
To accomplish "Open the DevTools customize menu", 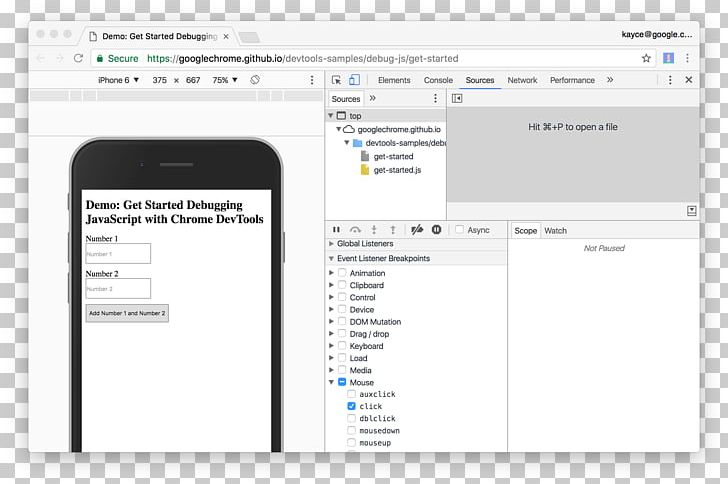I will pos(670,80).
